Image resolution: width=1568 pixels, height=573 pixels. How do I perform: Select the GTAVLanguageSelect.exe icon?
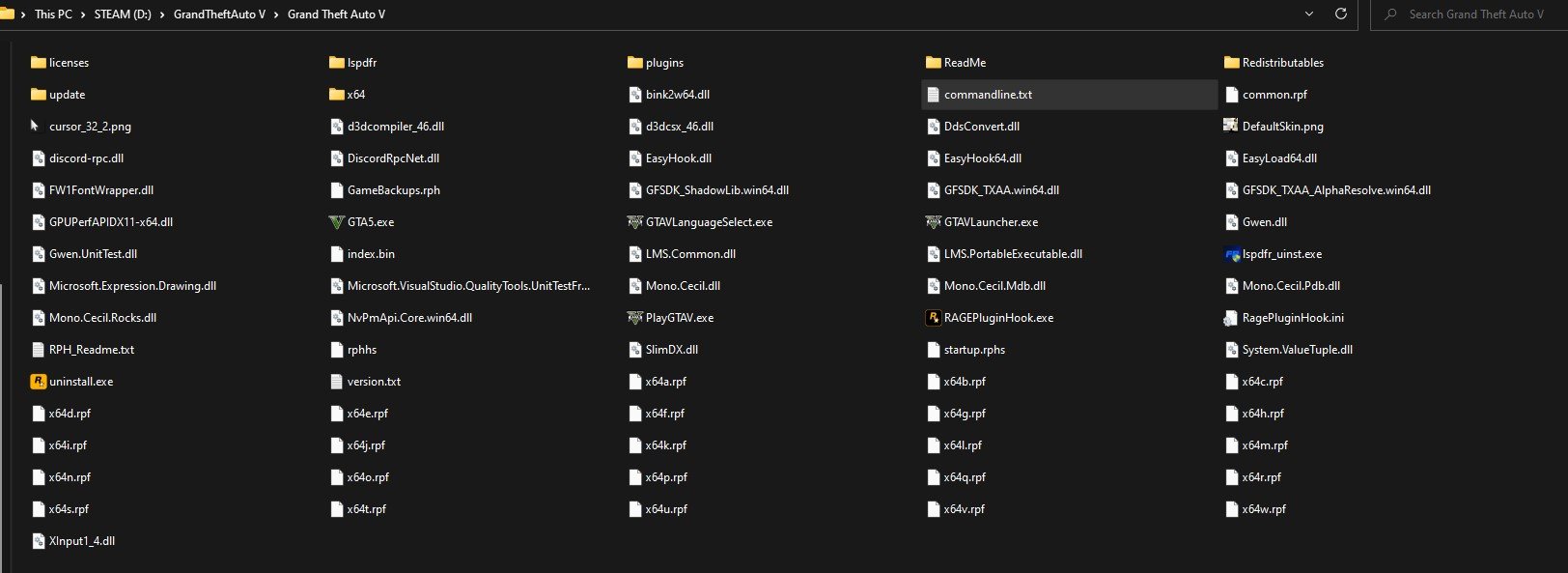634,222
